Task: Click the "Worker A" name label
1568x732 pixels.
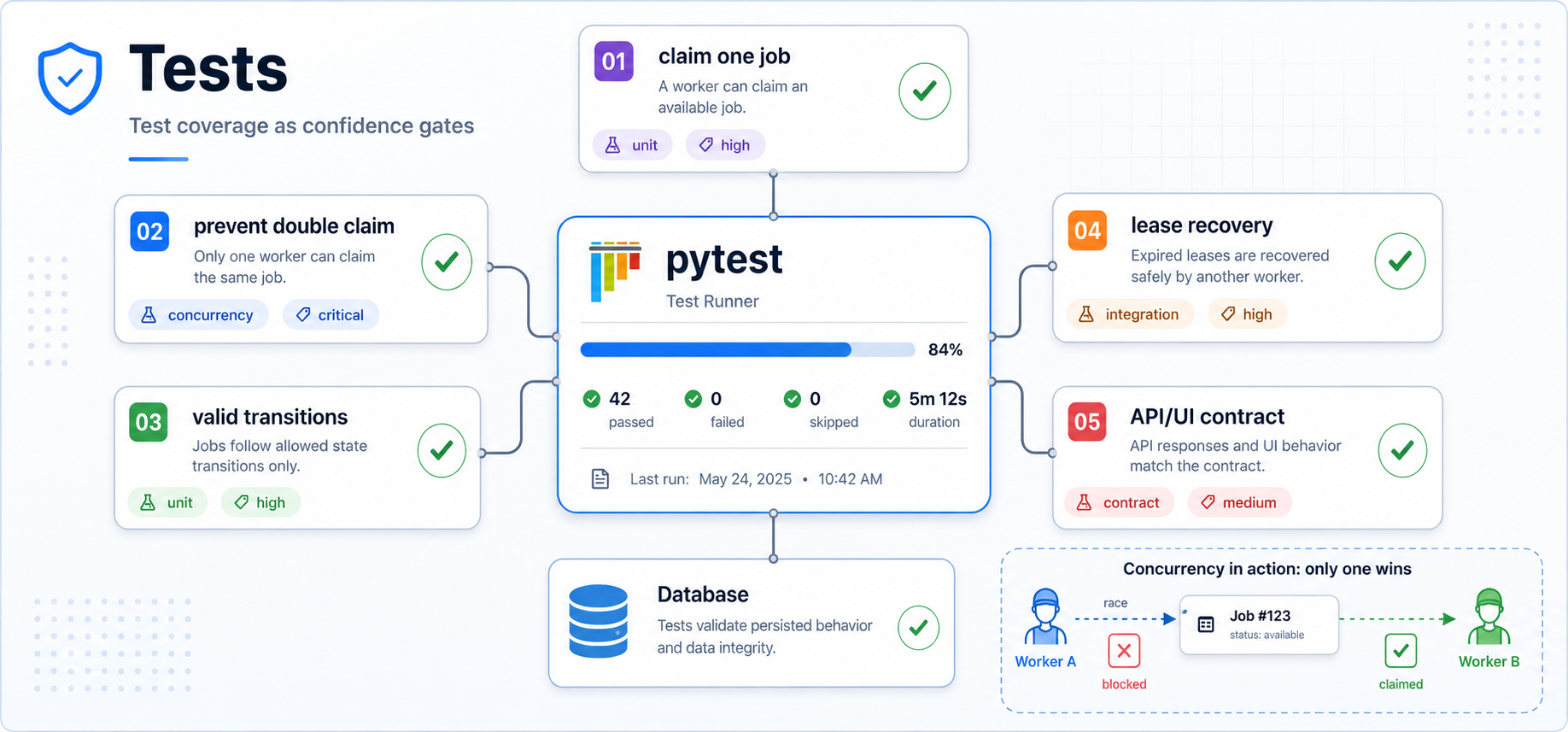Action: (1045, 662)
